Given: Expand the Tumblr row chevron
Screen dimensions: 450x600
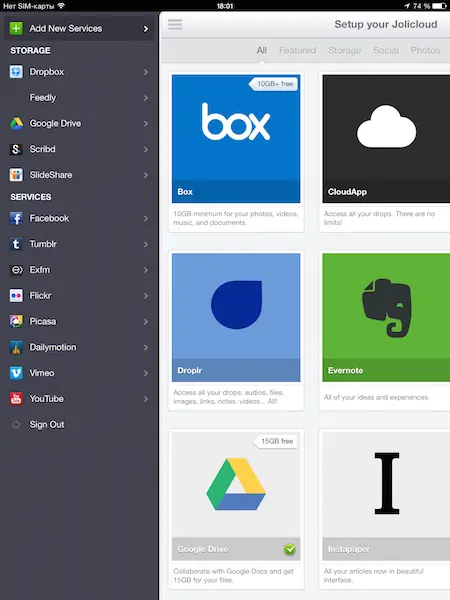Looking at the screenshot, I should point(146,244).
